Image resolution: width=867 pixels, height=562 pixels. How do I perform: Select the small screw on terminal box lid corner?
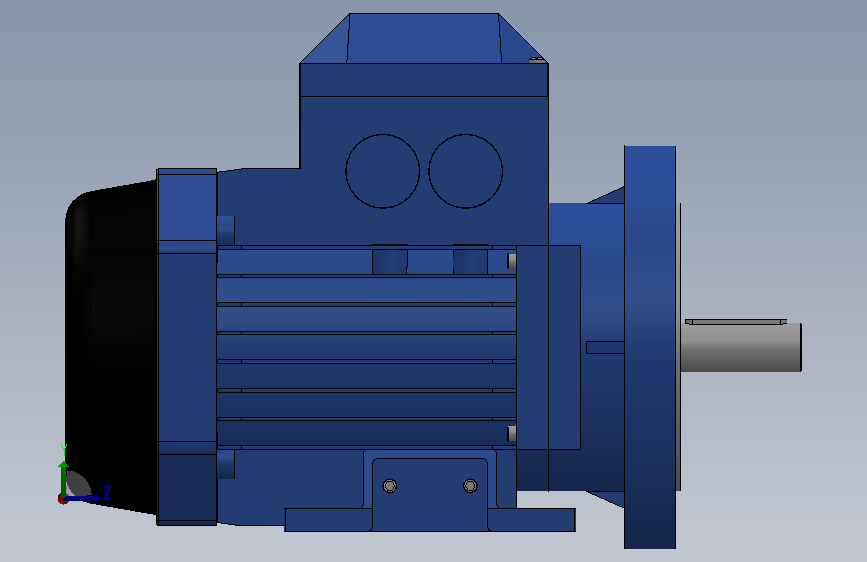[x=536, y=59]
